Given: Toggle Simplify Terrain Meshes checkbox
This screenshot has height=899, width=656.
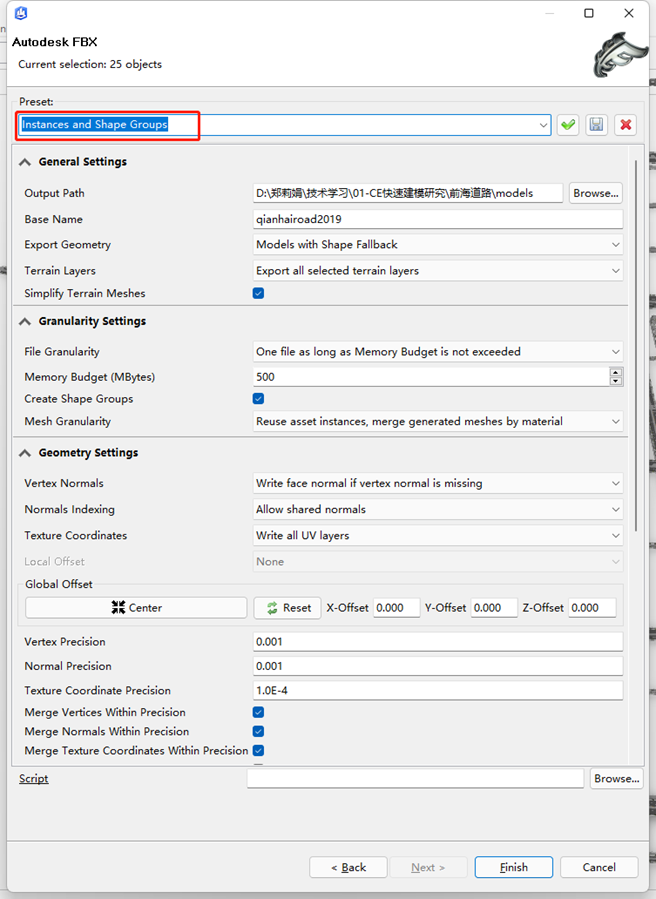Looking at the screenshot, I should point(259,294).
